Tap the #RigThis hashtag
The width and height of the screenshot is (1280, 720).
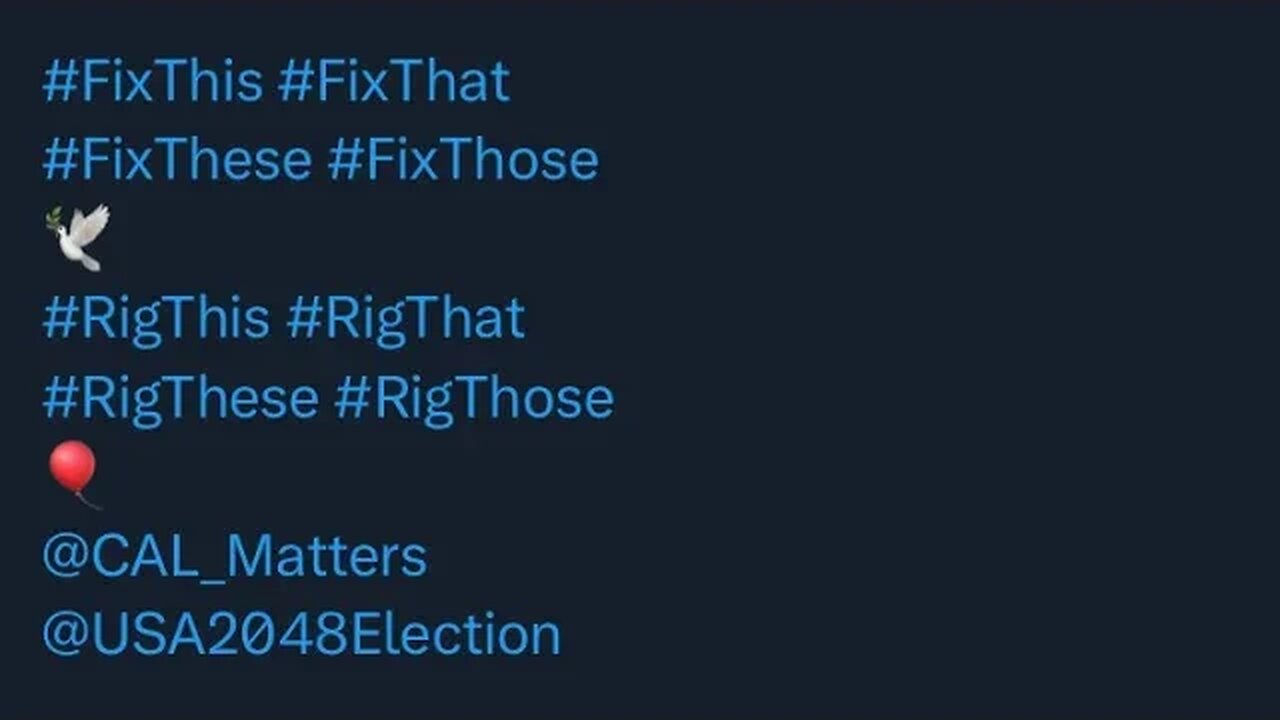click(156, 318)
